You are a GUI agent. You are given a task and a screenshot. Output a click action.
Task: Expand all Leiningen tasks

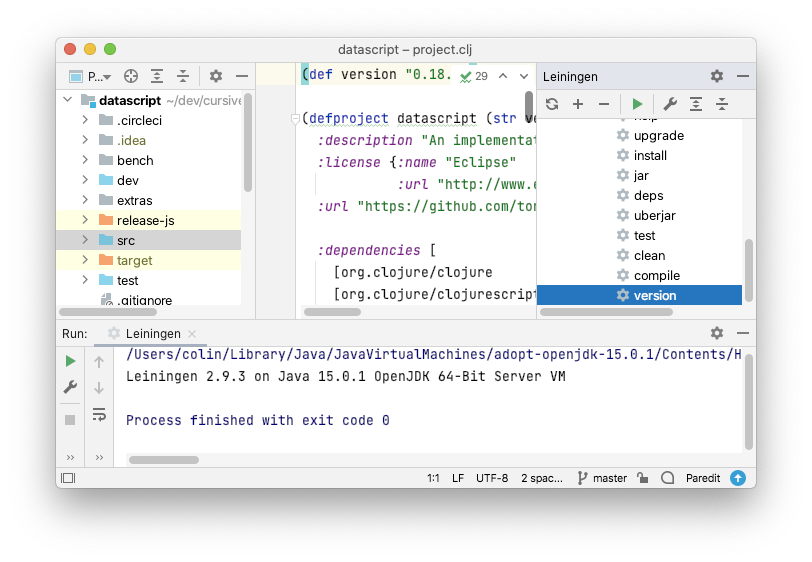[696, 104]
